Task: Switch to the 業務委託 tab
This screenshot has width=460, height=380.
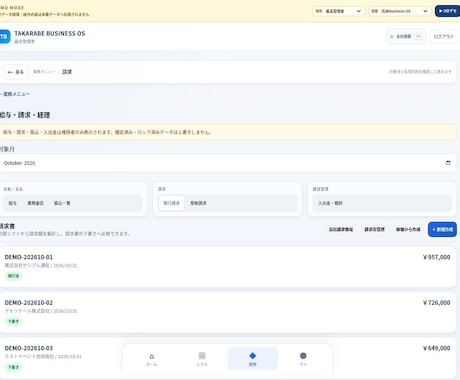Action: 35,203
